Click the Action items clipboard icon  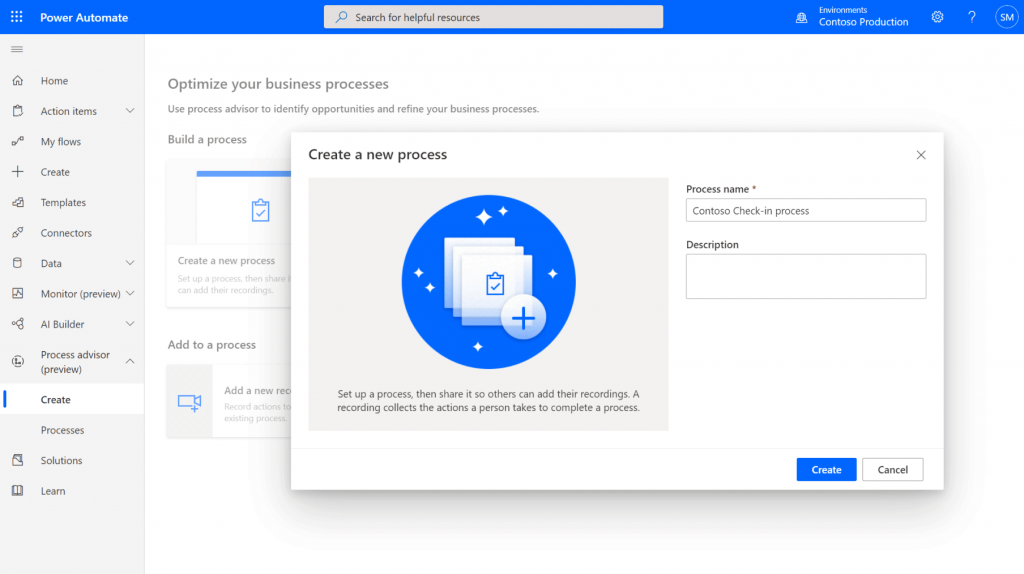[18, 110]
